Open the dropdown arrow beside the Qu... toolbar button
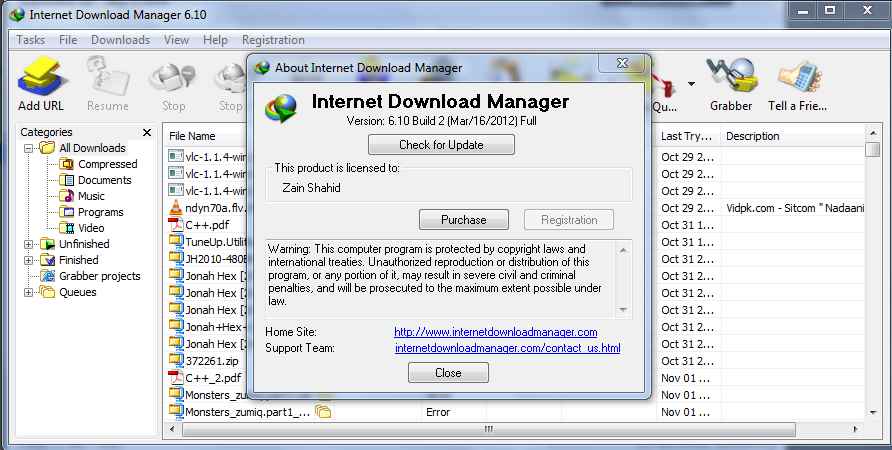The width and height of the screenshot is (892, 450). [691, 84]
